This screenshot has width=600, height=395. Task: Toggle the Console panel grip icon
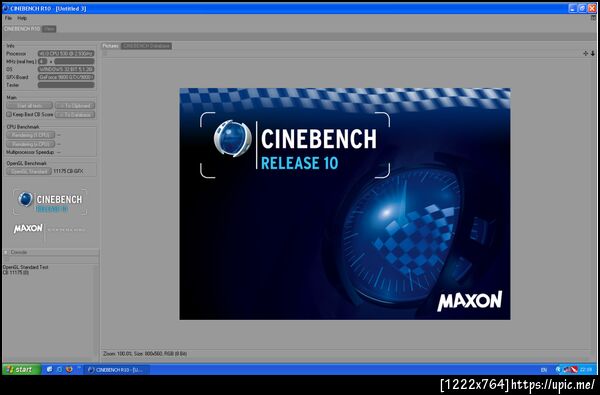(x=6, y=252)
